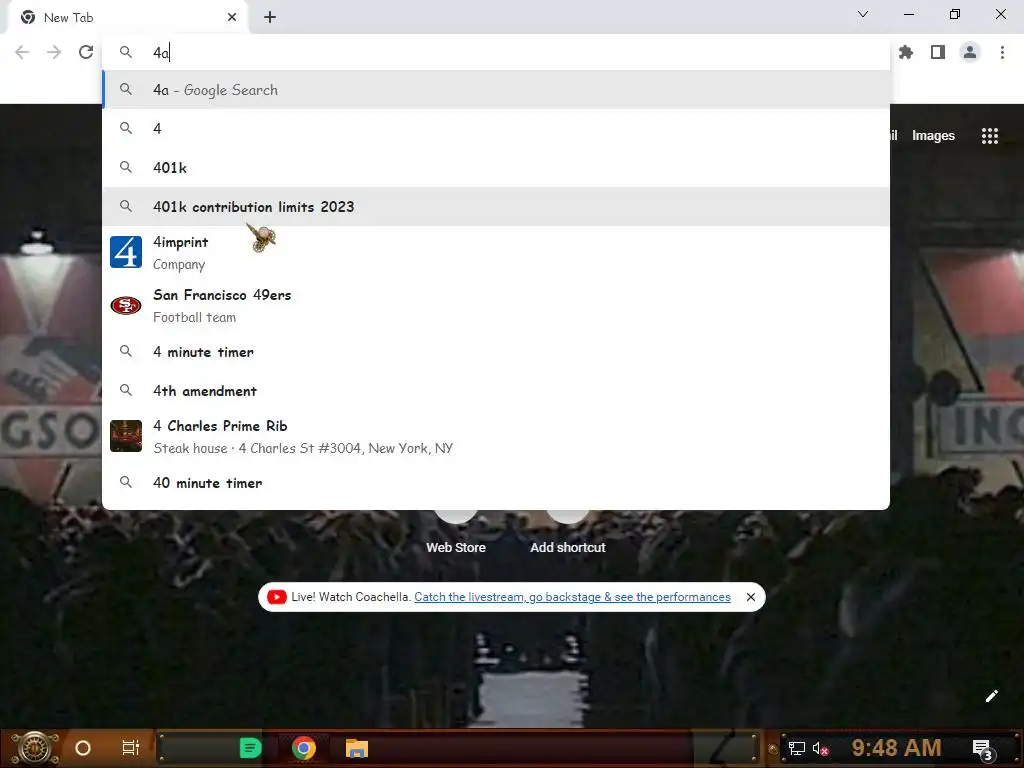
Task: Open 4 Charles Prime Rib suggestion
Action: 496,436
